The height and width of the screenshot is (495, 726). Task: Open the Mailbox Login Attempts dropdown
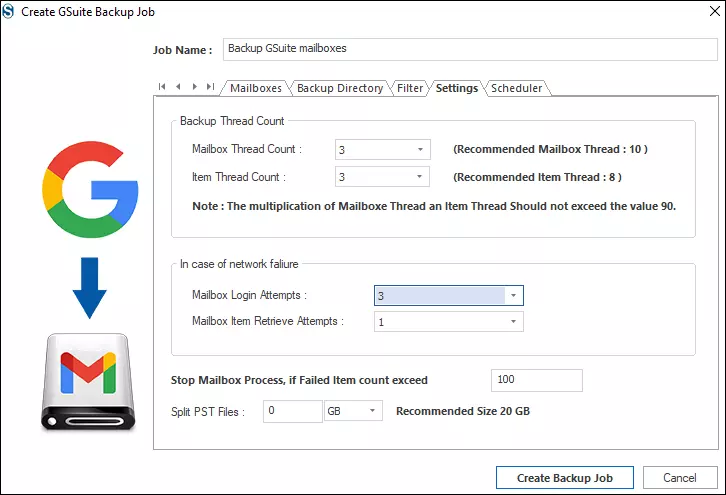pos(513,295)
